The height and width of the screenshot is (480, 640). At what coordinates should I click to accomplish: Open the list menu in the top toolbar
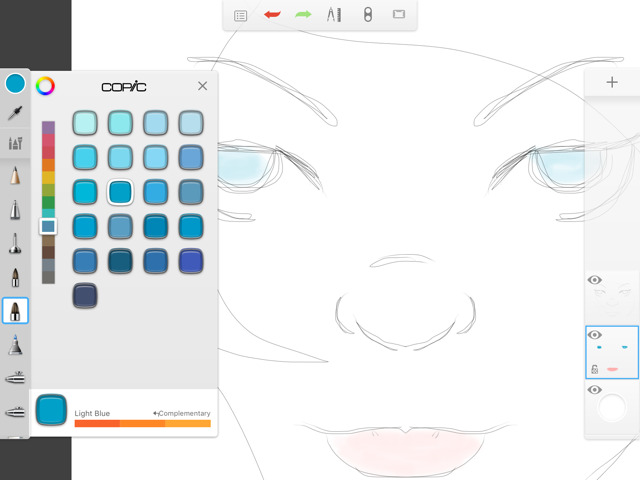pyautogui.click(x=240, y=16)
